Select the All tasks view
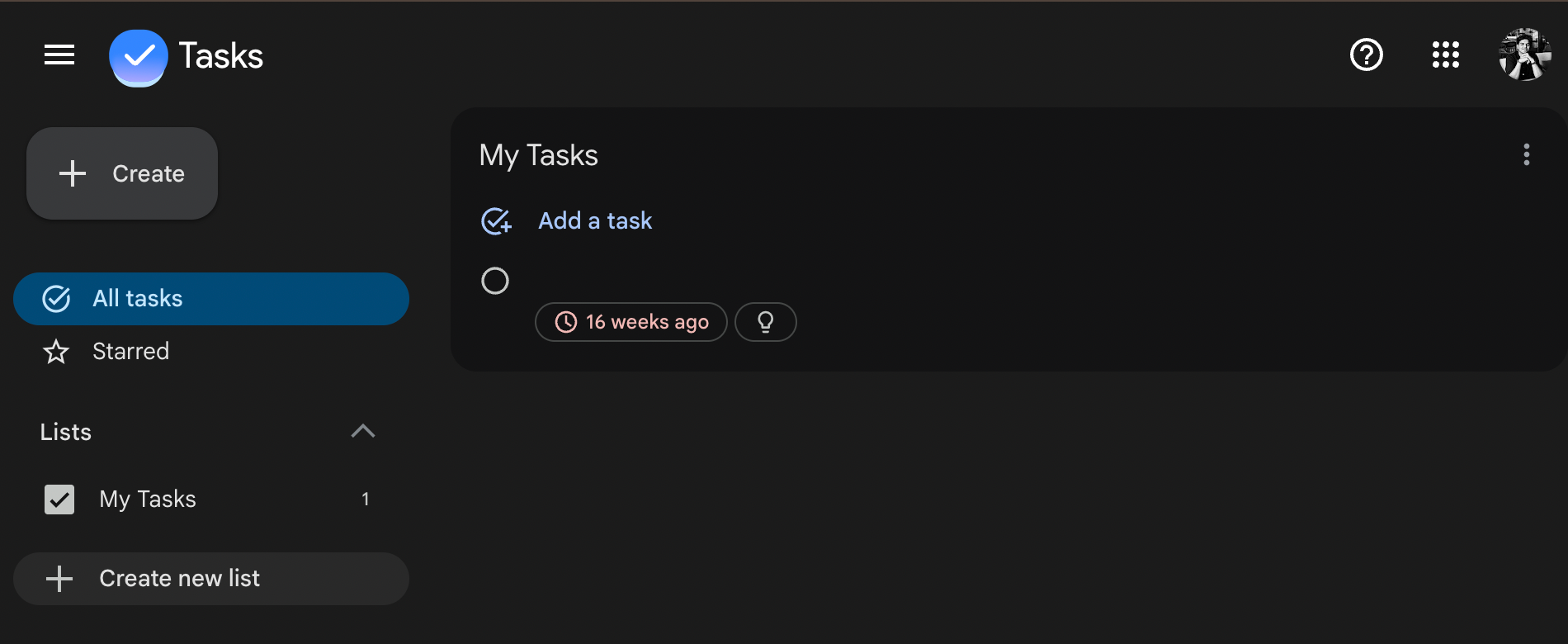 (211, 299)
